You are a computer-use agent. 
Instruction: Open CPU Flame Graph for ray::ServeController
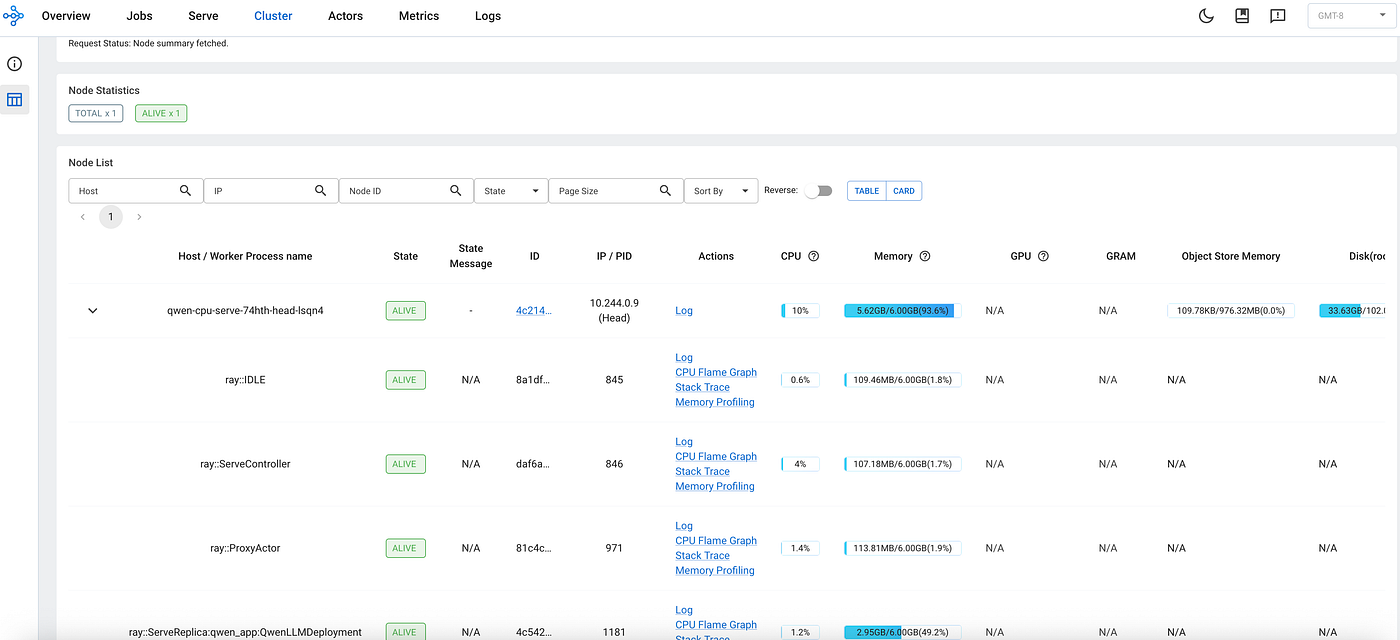pyautogui.click(x=716, y=456)
